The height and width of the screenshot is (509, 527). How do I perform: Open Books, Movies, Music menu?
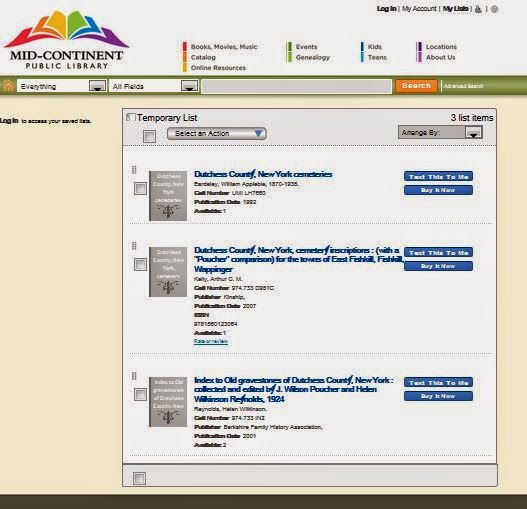224,47
